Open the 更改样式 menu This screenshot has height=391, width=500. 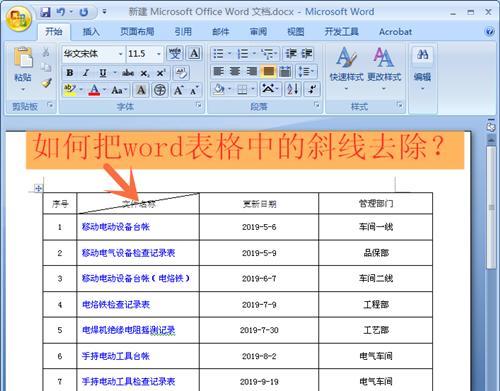(x=384, y=69)
